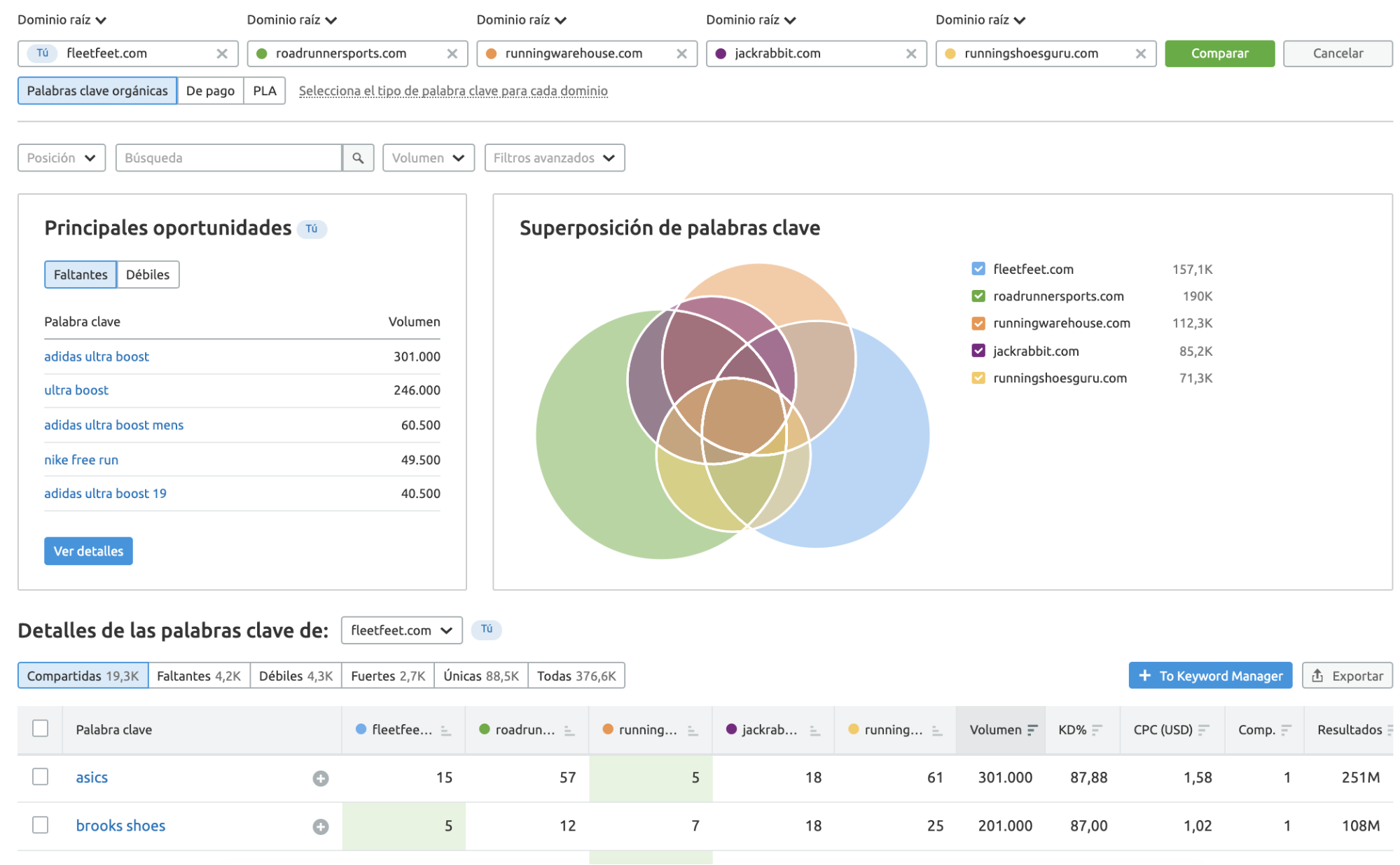Switch to Débiles tab in opportunities

(x=148, y=275)
